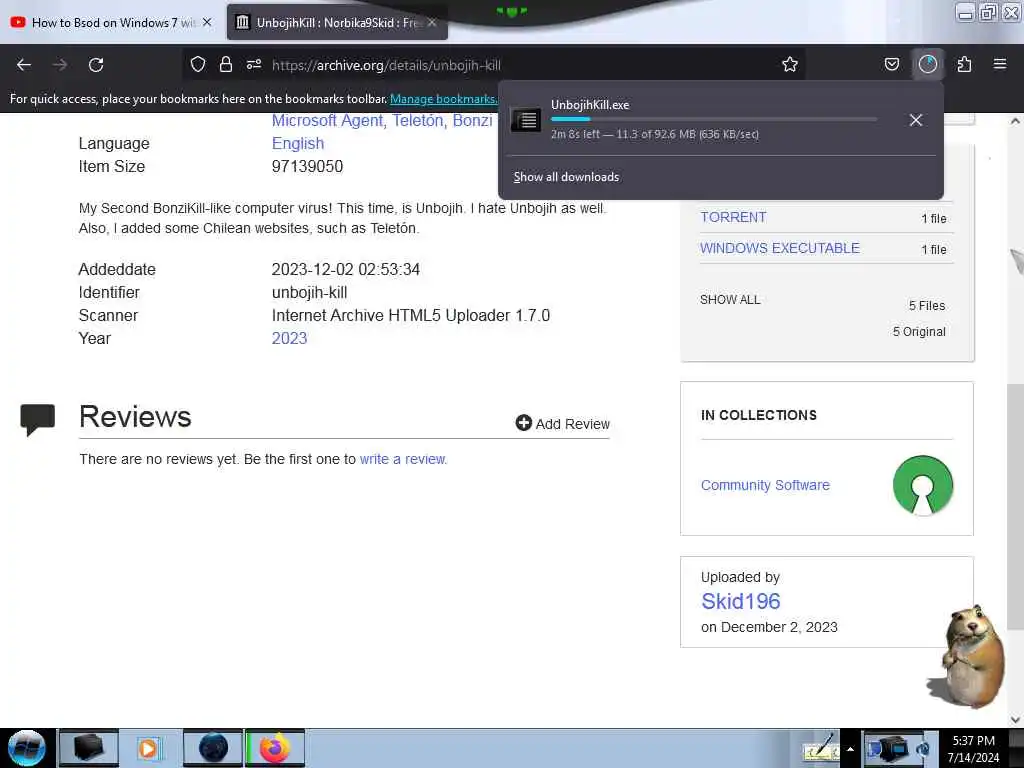Open Manage bookmarks link
The height and width of the screenshot is (768, 1024).
[x=443, y=99]
